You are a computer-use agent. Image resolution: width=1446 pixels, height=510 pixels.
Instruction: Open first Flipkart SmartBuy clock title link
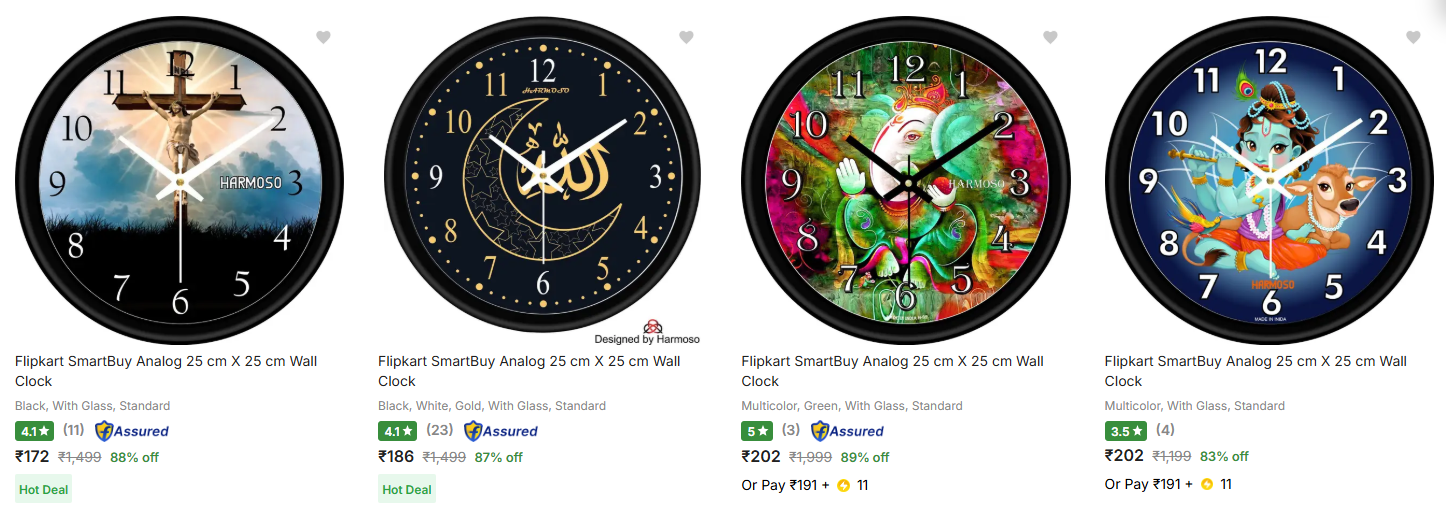click(166, 371)
